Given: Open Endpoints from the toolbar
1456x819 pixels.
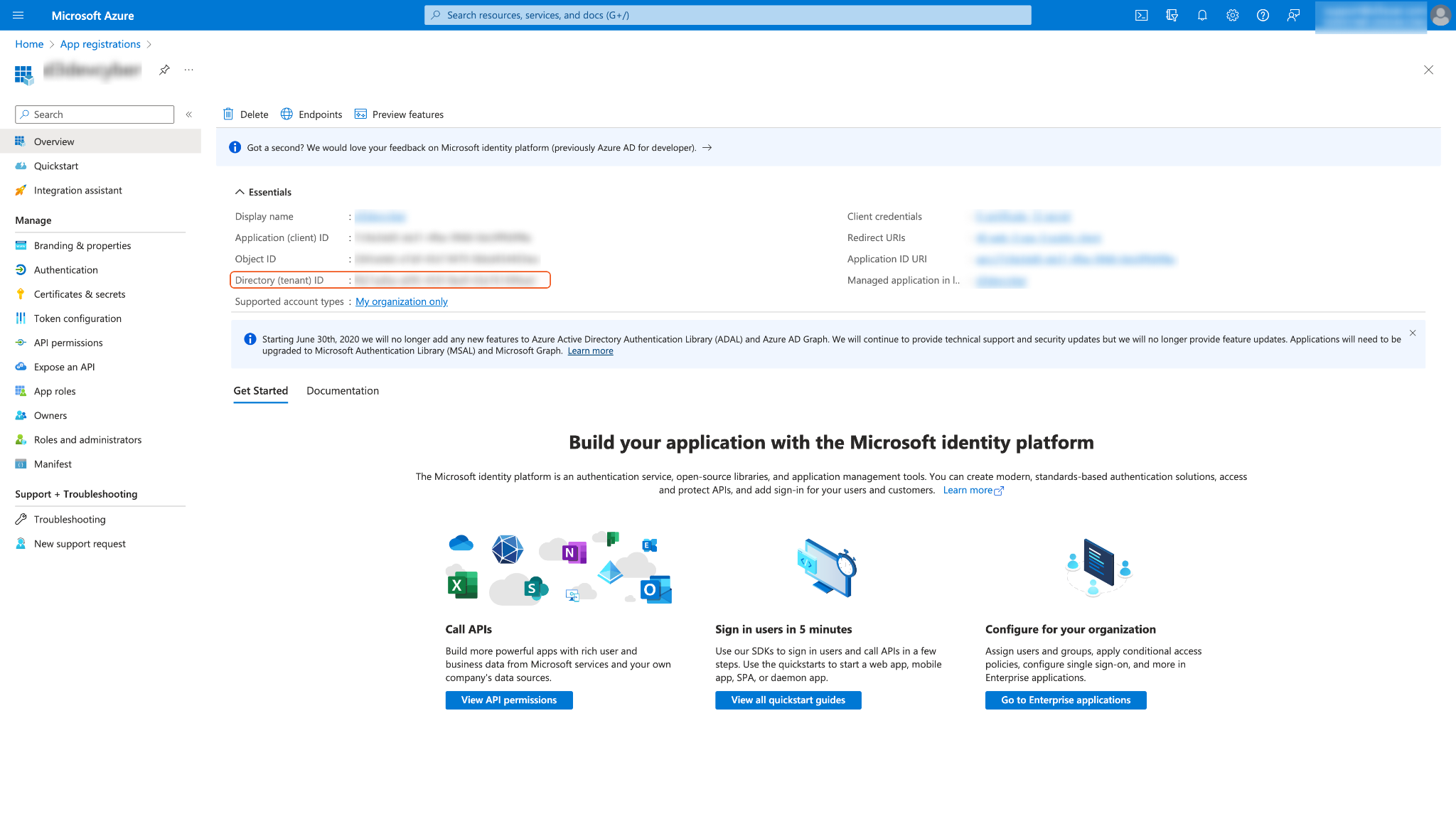Looking at the screenshot, I should click(x=311, y=114).
